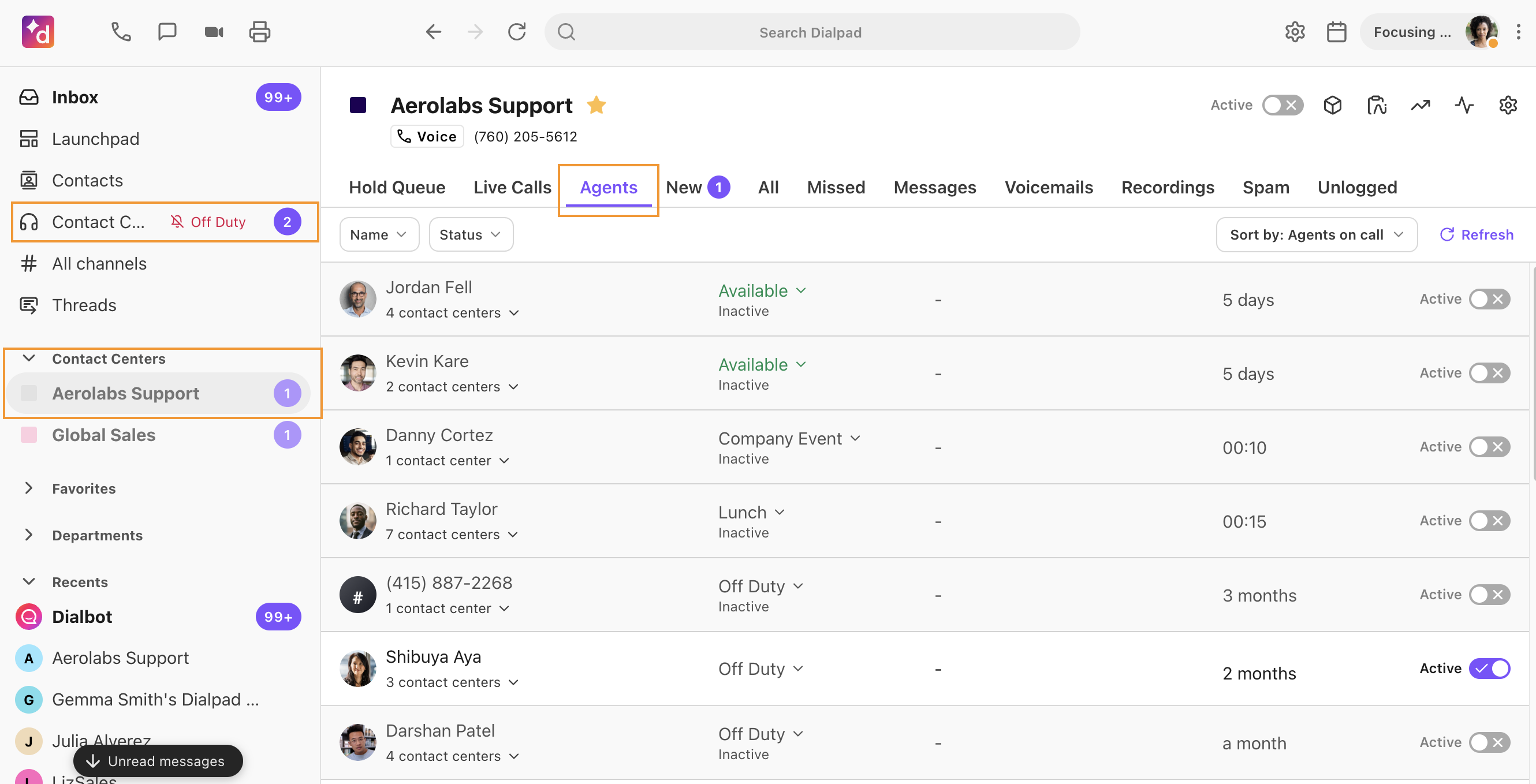The height and width of the screenshot is (784, 1536).
Task: Toggle Kevin Kare Active switch
Action: click(x=1489, y=372)
